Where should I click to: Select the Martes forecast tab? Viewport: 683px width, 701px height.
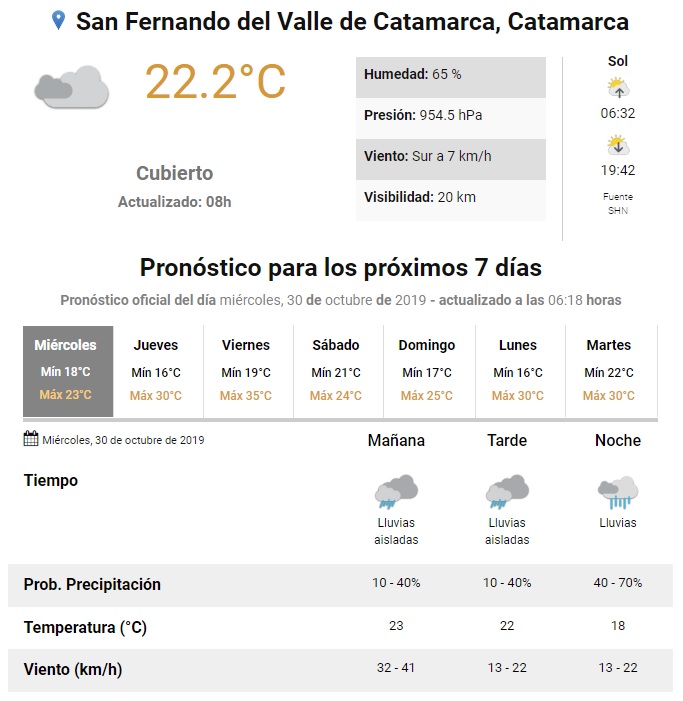click(609, 370)
